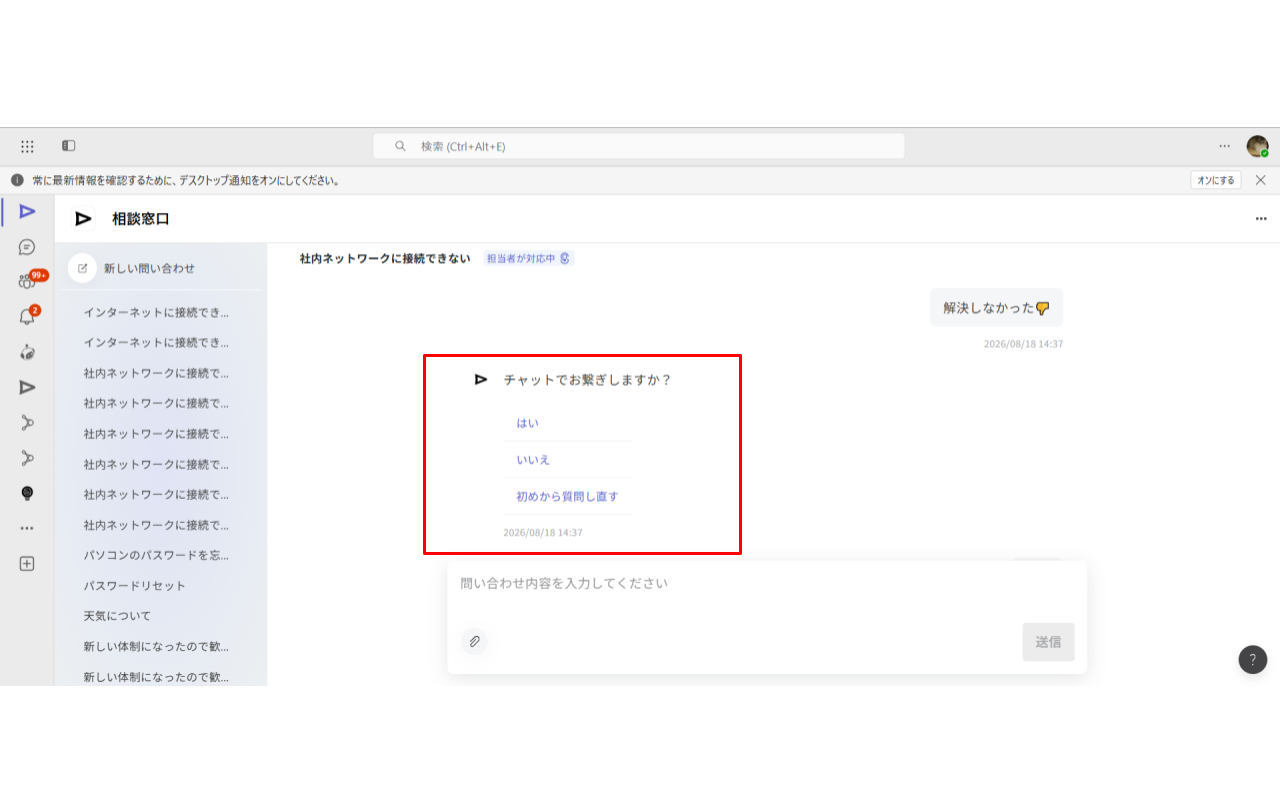This screenshot has height=800, width=1280.
Task: Click the オンにする notification button
Action: pyautogui.click(x=1216, y=180)
